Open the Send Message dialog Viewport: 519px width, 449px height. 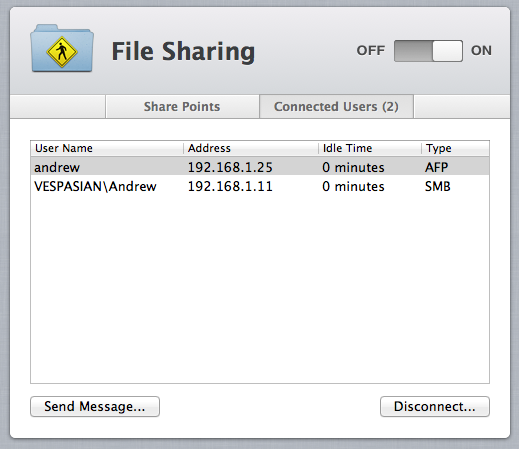tap(95, 406)
